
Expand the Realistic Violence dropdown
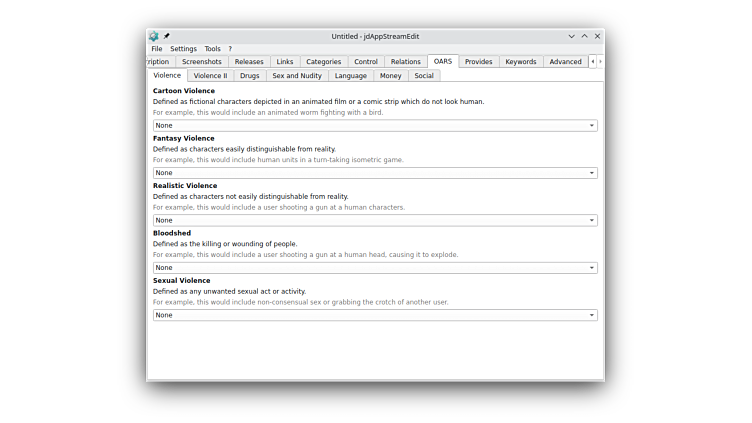(x=375, y=220)
